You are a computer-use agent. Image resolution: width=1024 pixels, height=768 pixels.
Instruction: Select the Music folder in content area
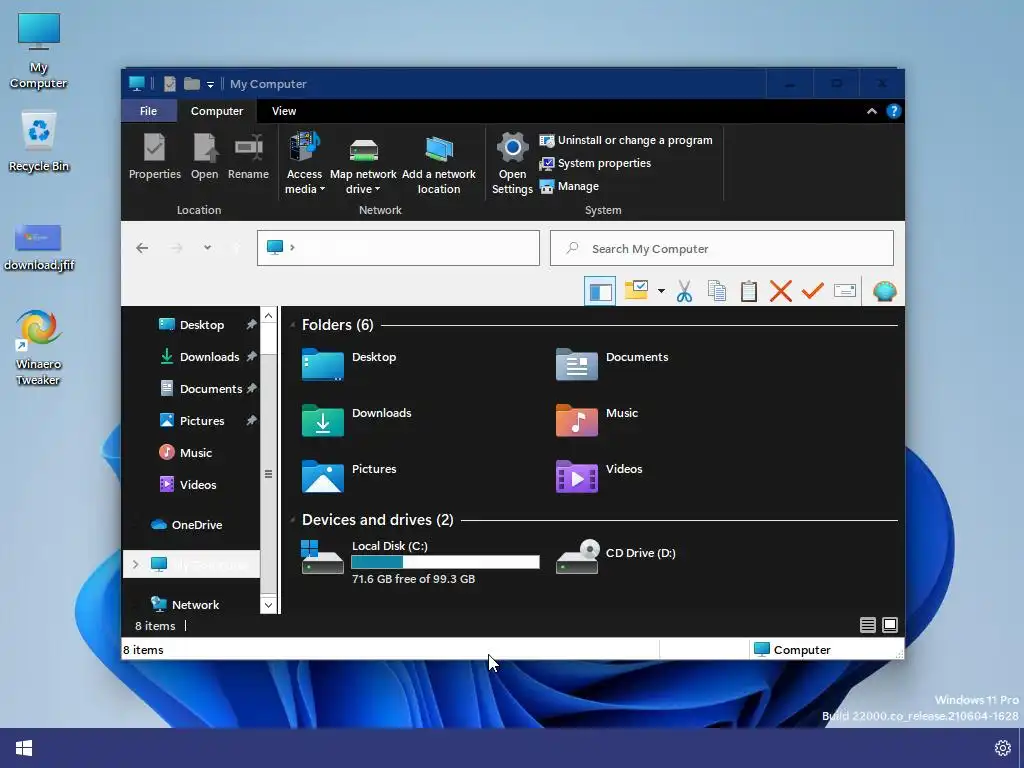(x=598, y=421)
